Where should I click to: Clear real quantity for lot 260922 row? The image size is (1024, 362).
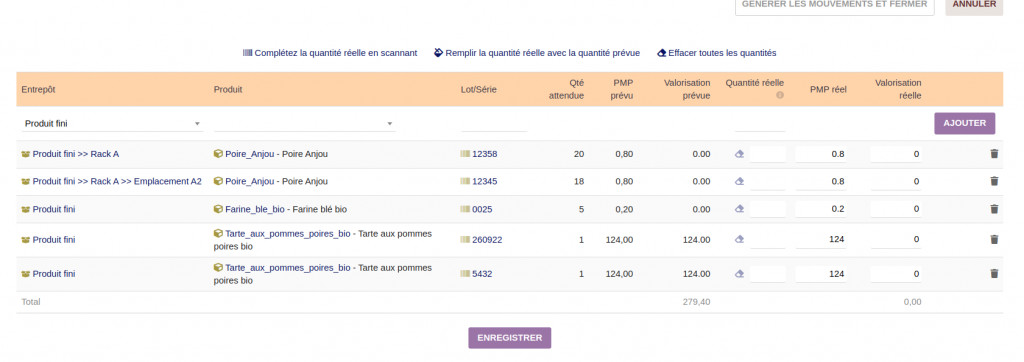pos(739,240)
